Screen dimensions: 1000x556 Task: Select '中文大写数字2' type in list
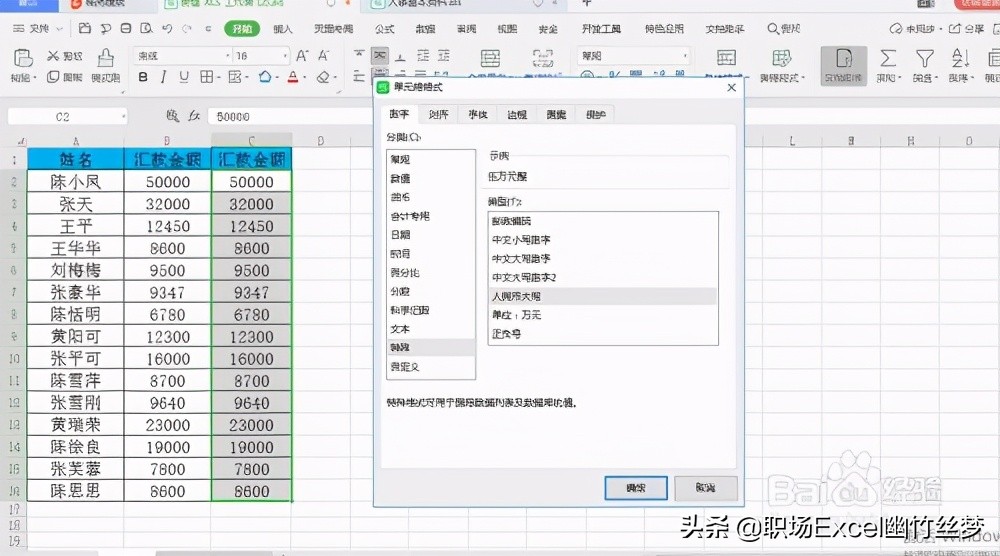603,277
